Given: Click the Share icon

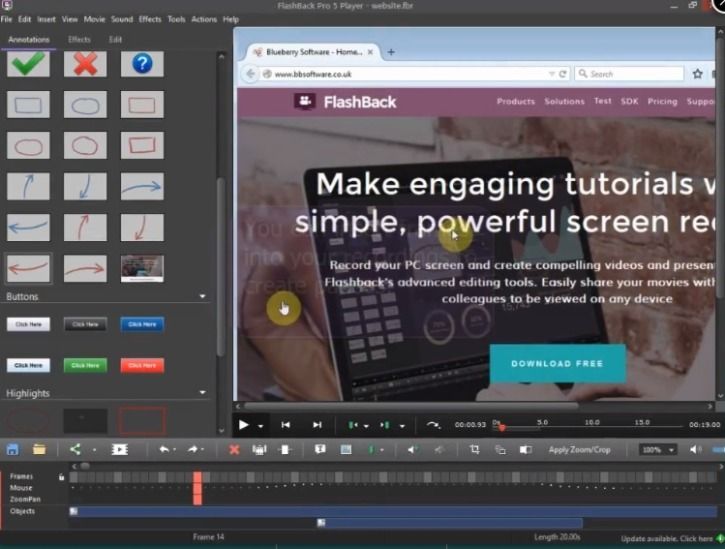Looking at the screenshot, I should 75,450.
